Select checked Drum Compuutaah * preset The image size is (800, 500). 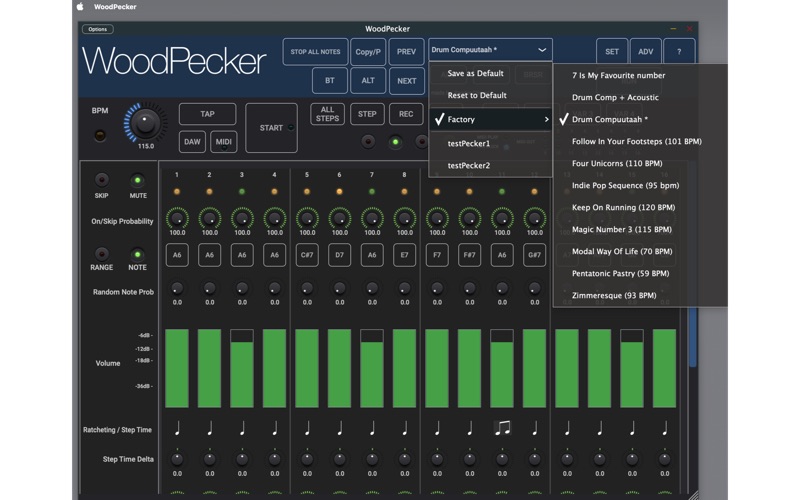pos(640,119)
